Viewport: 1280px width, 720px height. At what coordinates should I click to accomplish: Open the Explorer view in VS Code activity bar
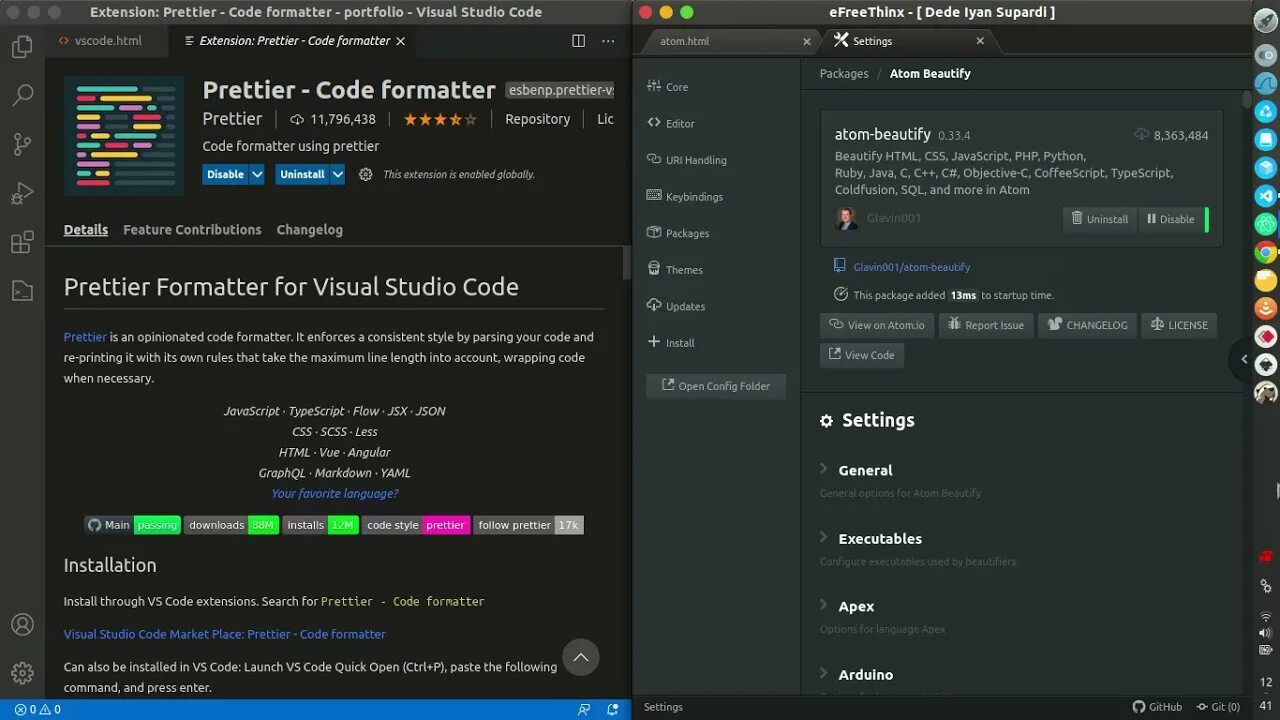click(22, 47)
